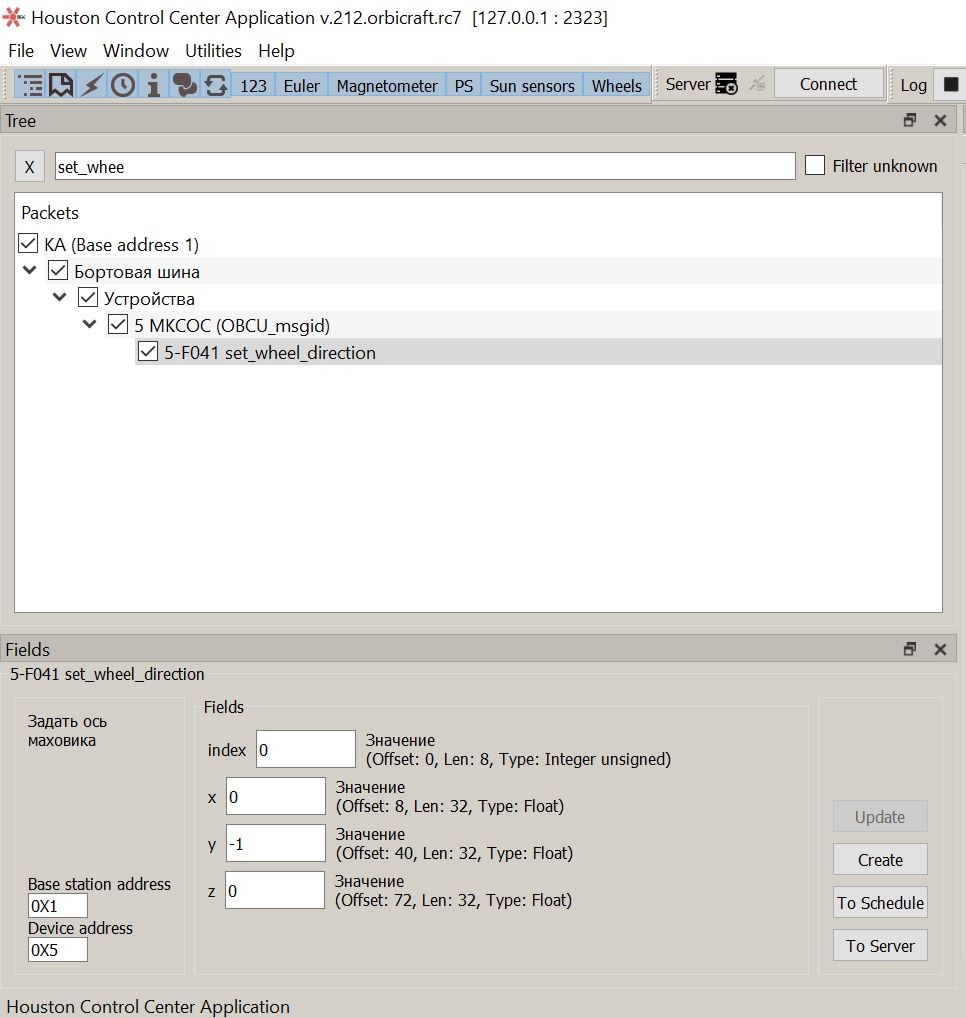The height and width of the screenshot is (1018, 966).
Task: Open the tree view toolbar icon
Action: [30, 84]
